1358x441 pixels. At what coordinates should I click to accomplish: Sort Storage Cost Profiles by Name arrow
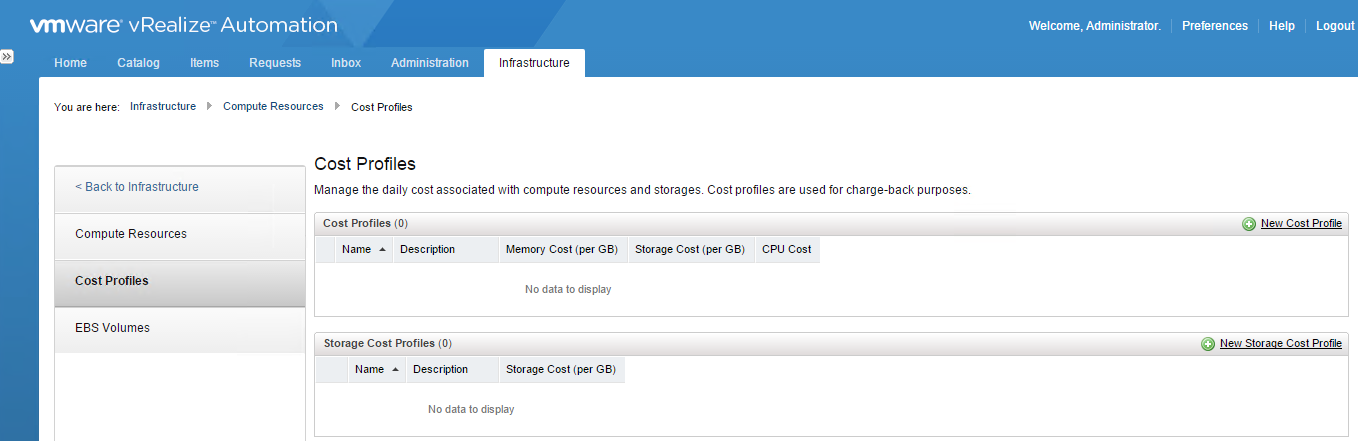point(396,370)
